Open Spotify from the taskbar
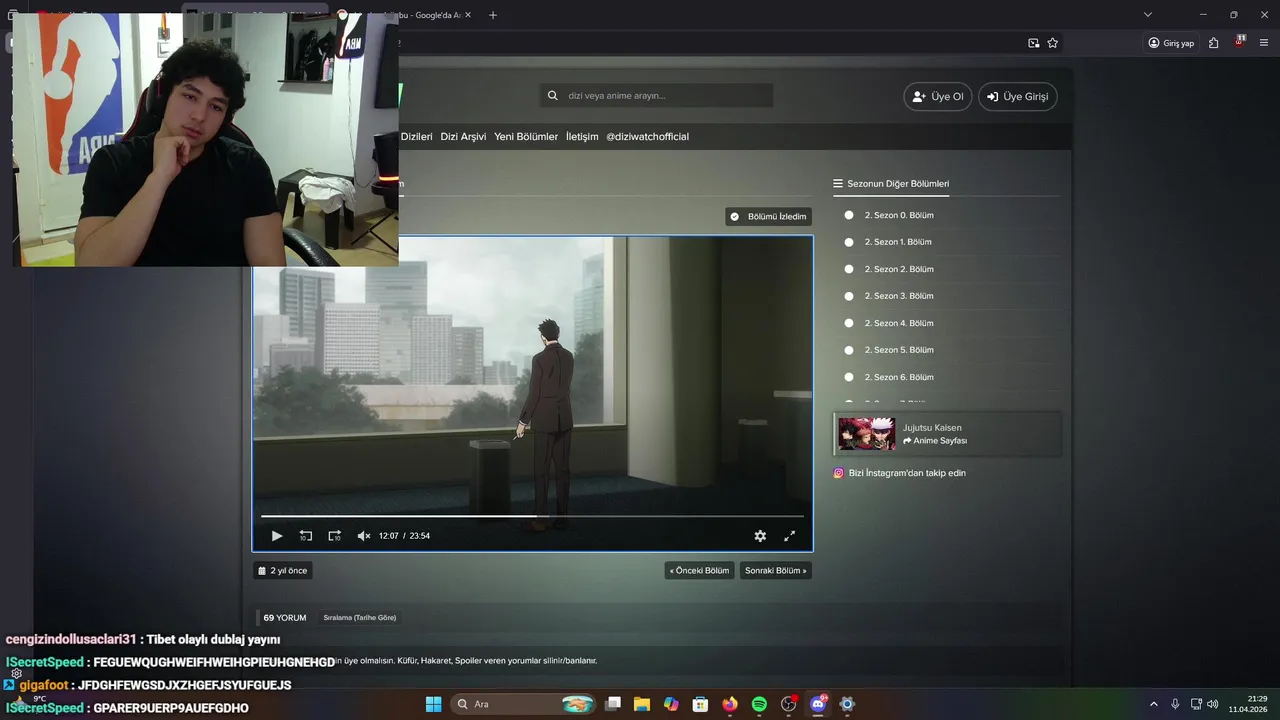 tap(759, 704)
